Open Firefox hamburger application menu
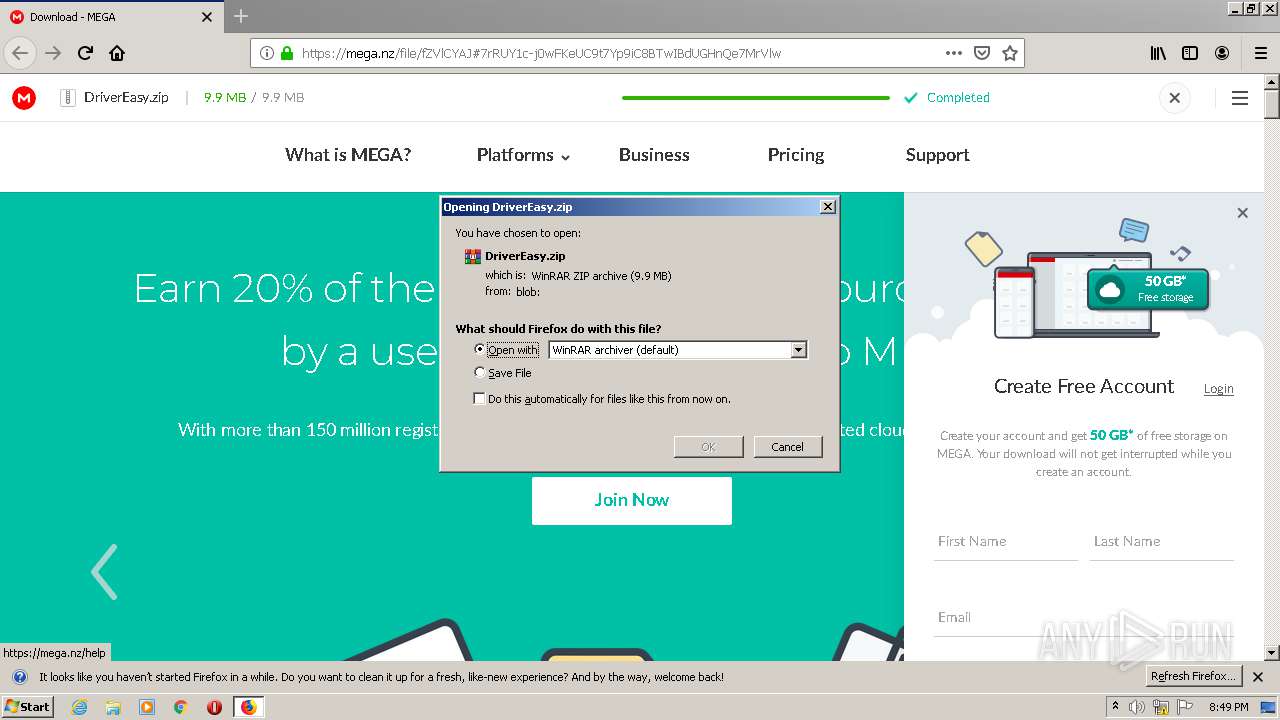The image size is (1280, 720). (1261, 53)
